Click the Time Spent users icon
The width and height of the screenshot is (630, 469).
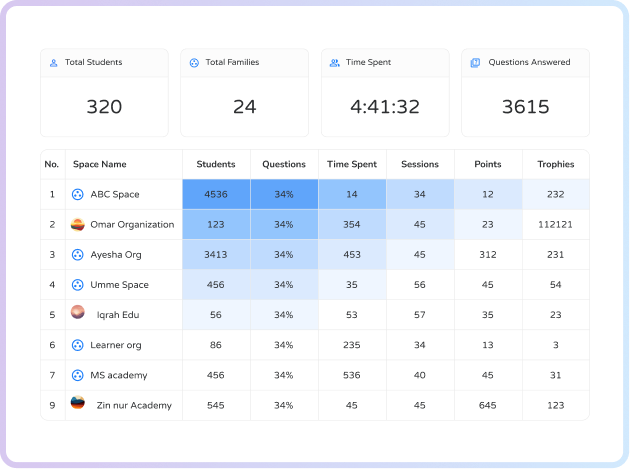pos(335,63)
